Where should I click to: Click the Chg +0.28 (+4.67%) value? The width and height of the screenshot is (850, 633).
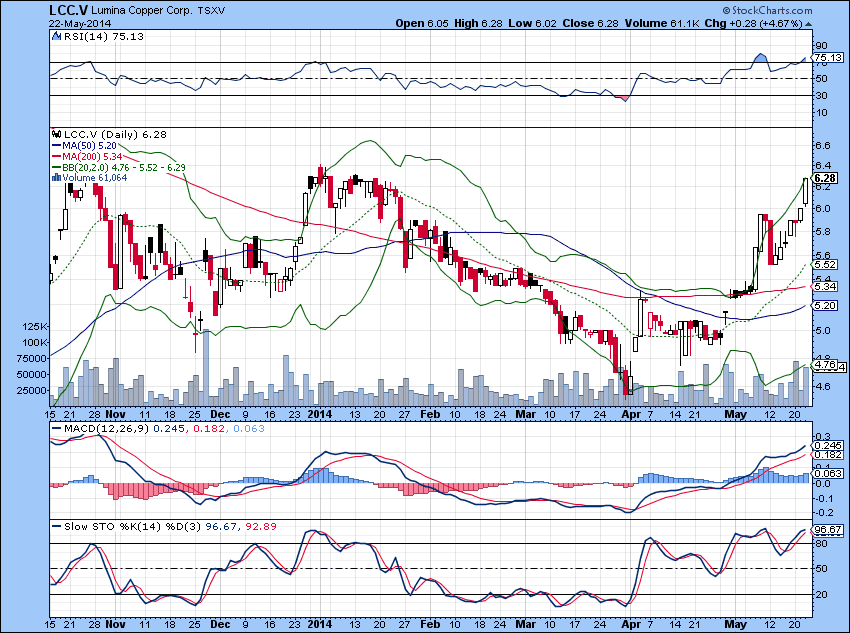coord(754,23)
